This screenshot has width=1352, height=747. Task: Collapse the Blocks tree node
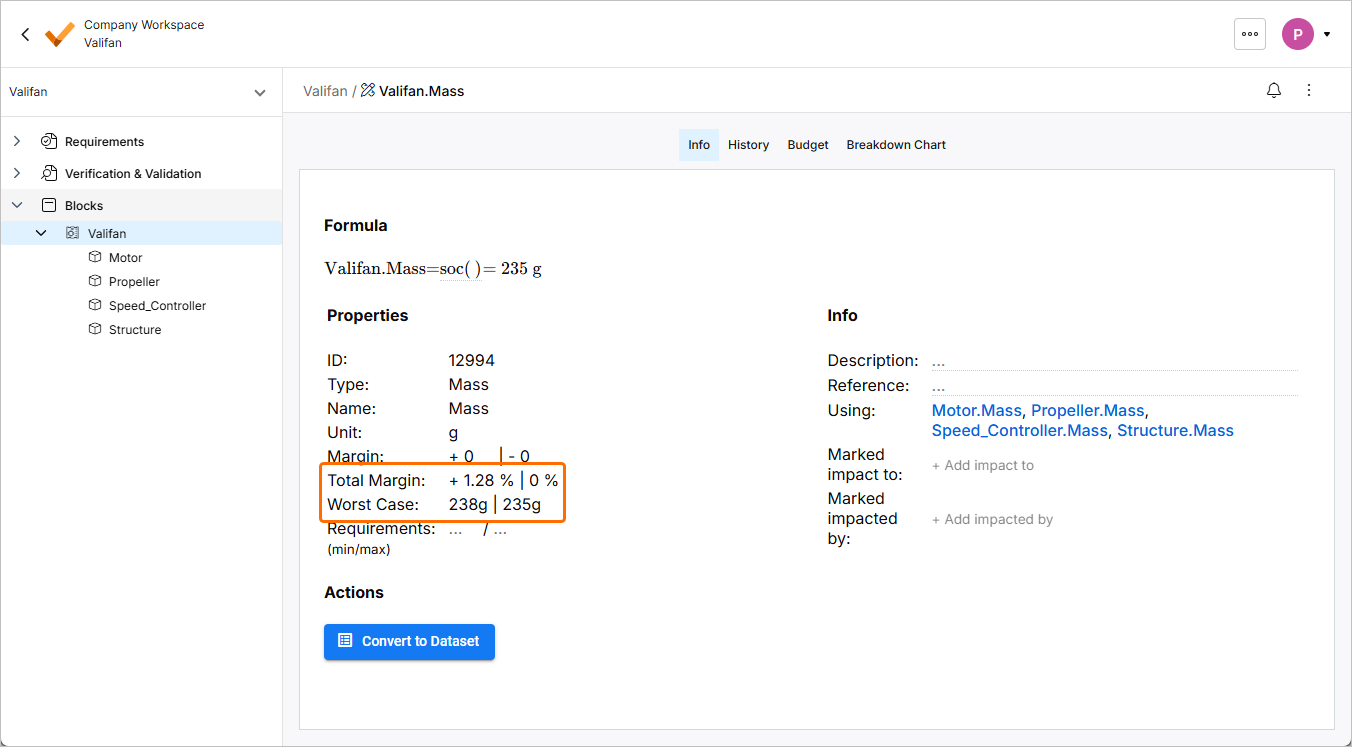point(17,206)
